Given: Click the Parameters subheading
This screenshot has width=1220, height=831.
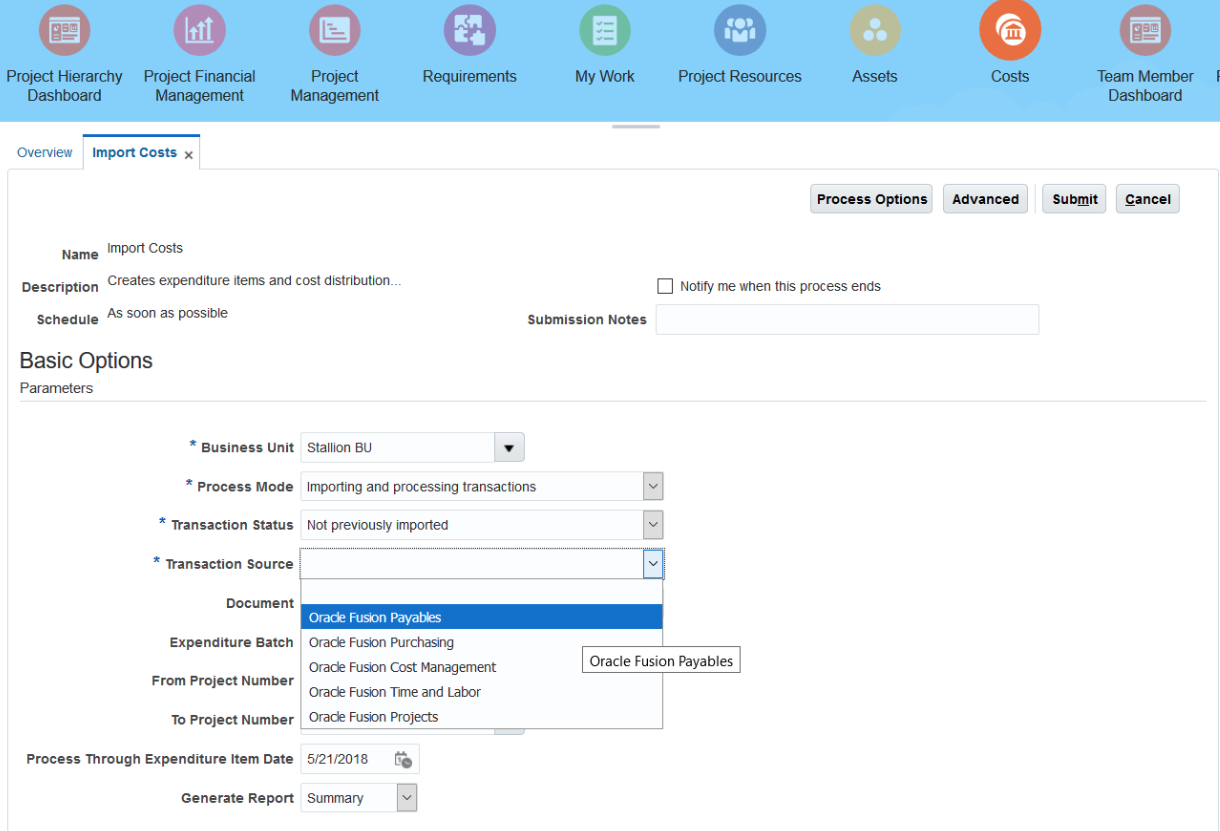Looking at the screenshot, I should click(x=56, y=388).
